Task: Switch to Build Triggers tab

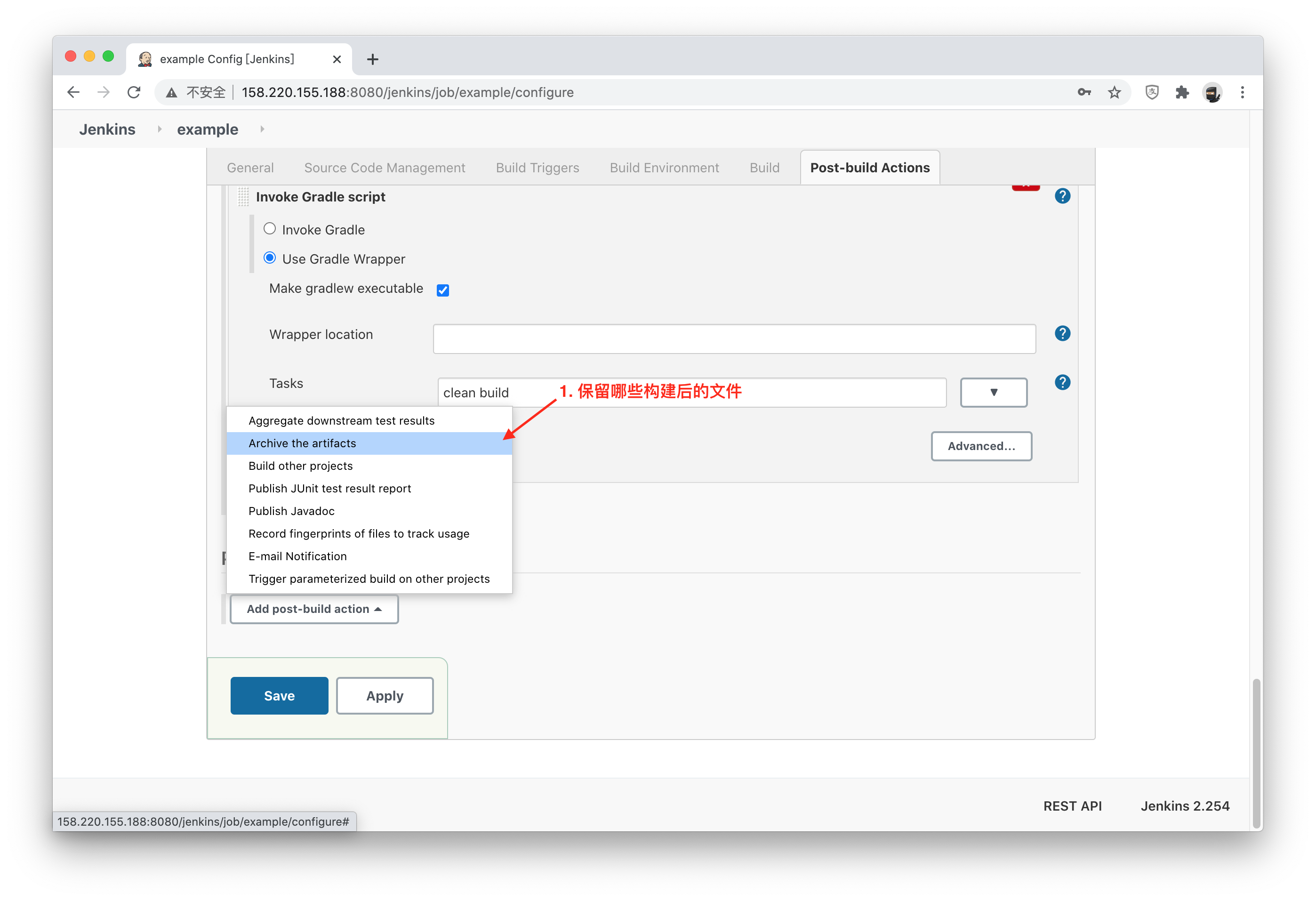Action: click(x=538, y=168)
